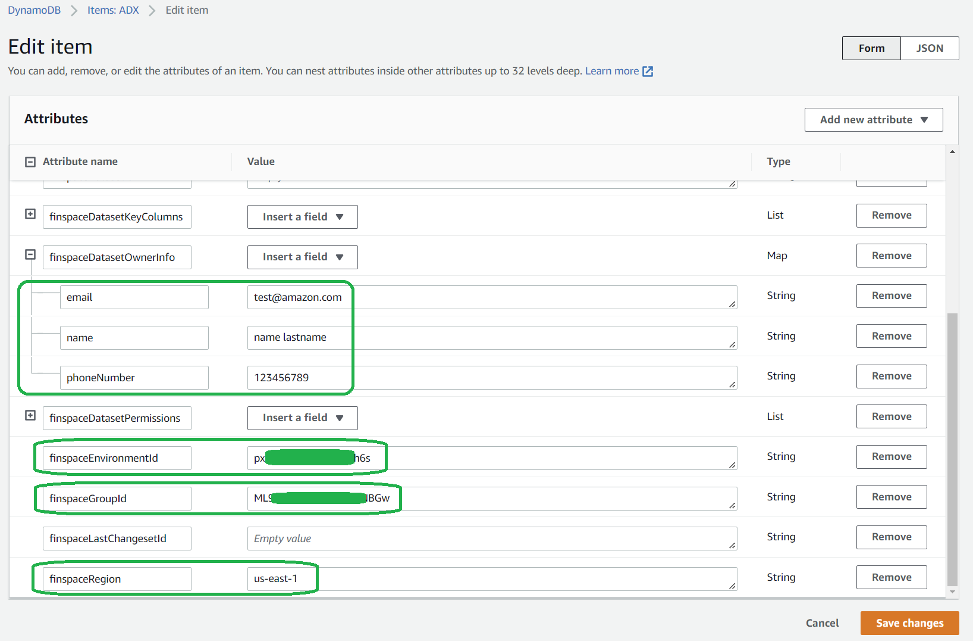Screen dimensions: 974x641
Task: Switch to the JSON editing view
Action: coord(929,47)
